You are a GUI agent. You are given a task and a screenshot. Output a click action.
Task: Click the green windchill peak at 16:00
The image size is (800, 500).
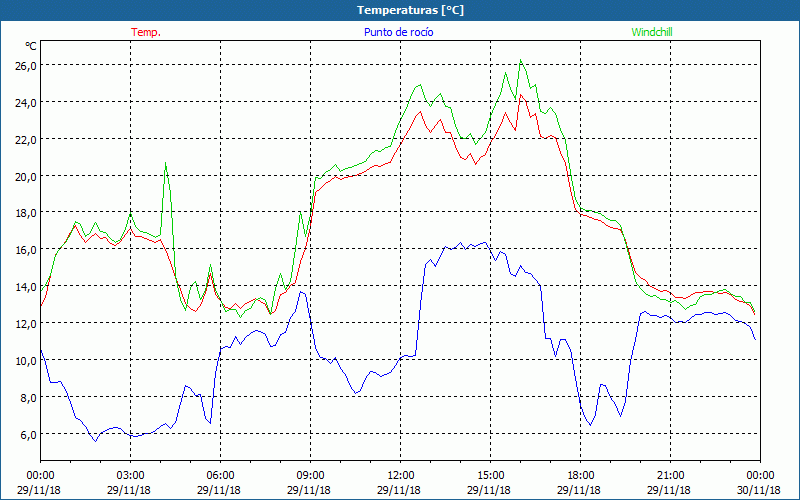tap(520, 60)
